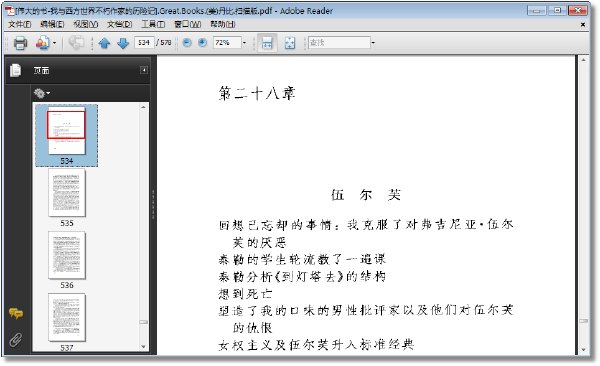This screenshot has width=600, height=366.
Task: Toggle fit one full page mode
Action: (x=290, y=43)
